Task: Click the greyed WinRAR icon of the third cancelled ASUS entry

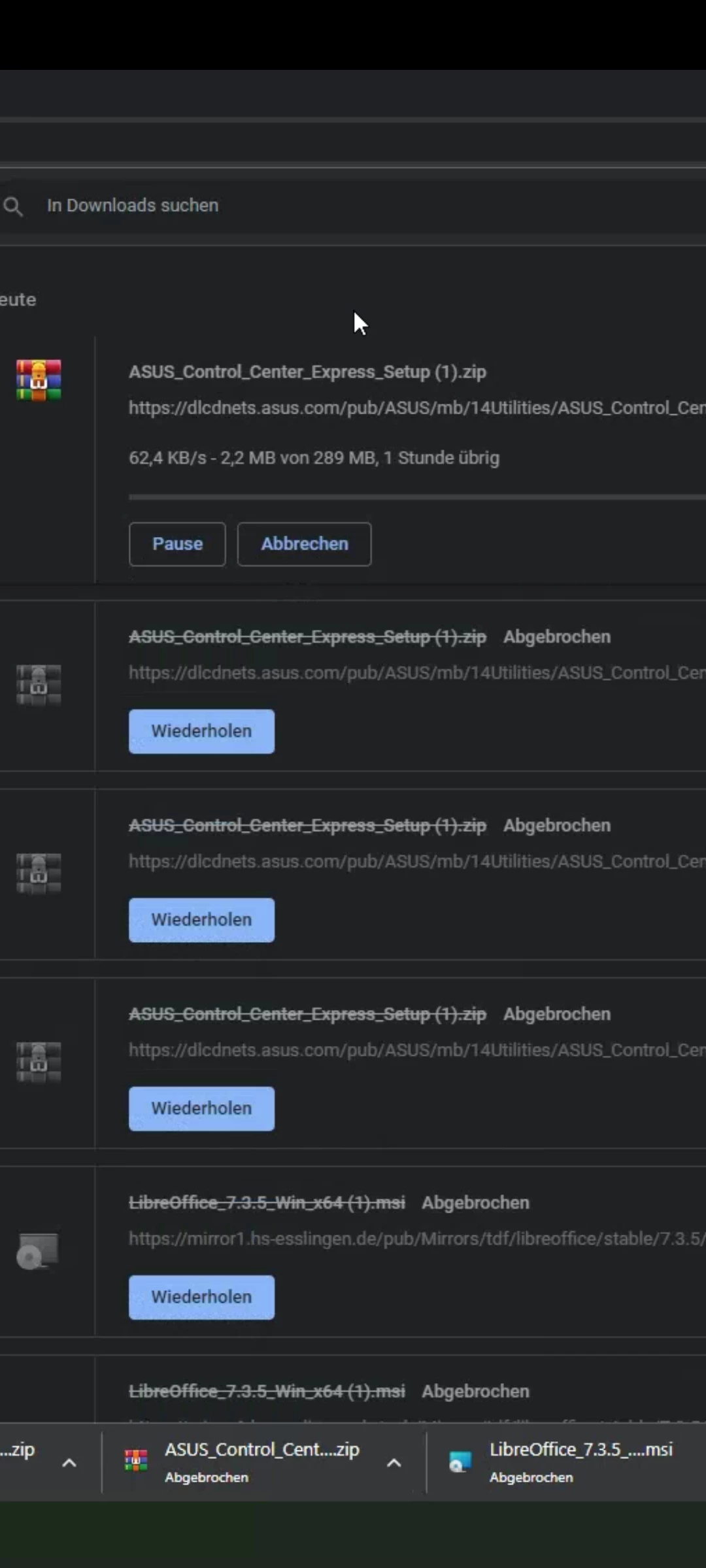Action: [x=39, y=1062]
